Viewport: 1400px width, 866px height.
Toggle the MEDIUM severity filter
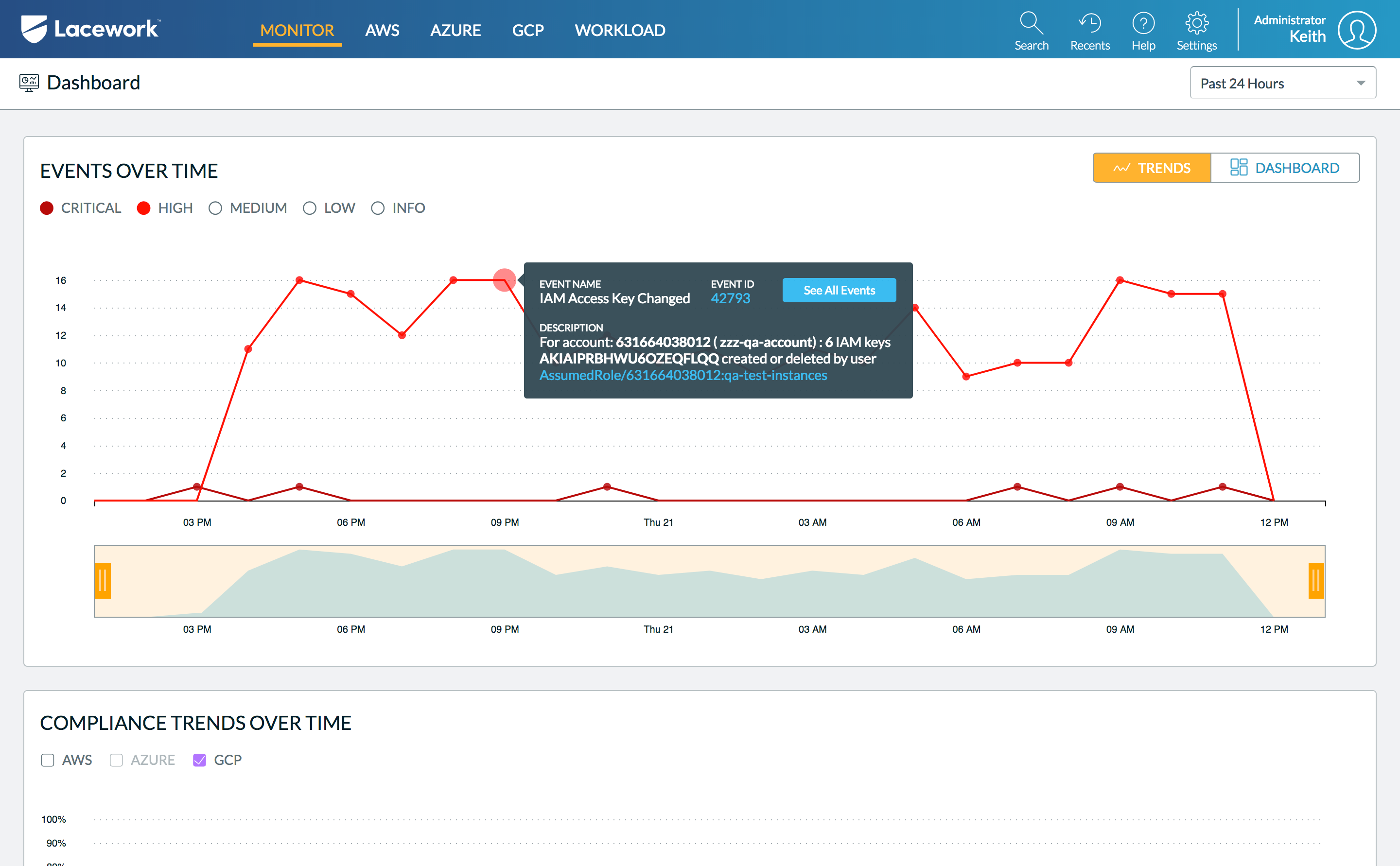click(215, 208)
